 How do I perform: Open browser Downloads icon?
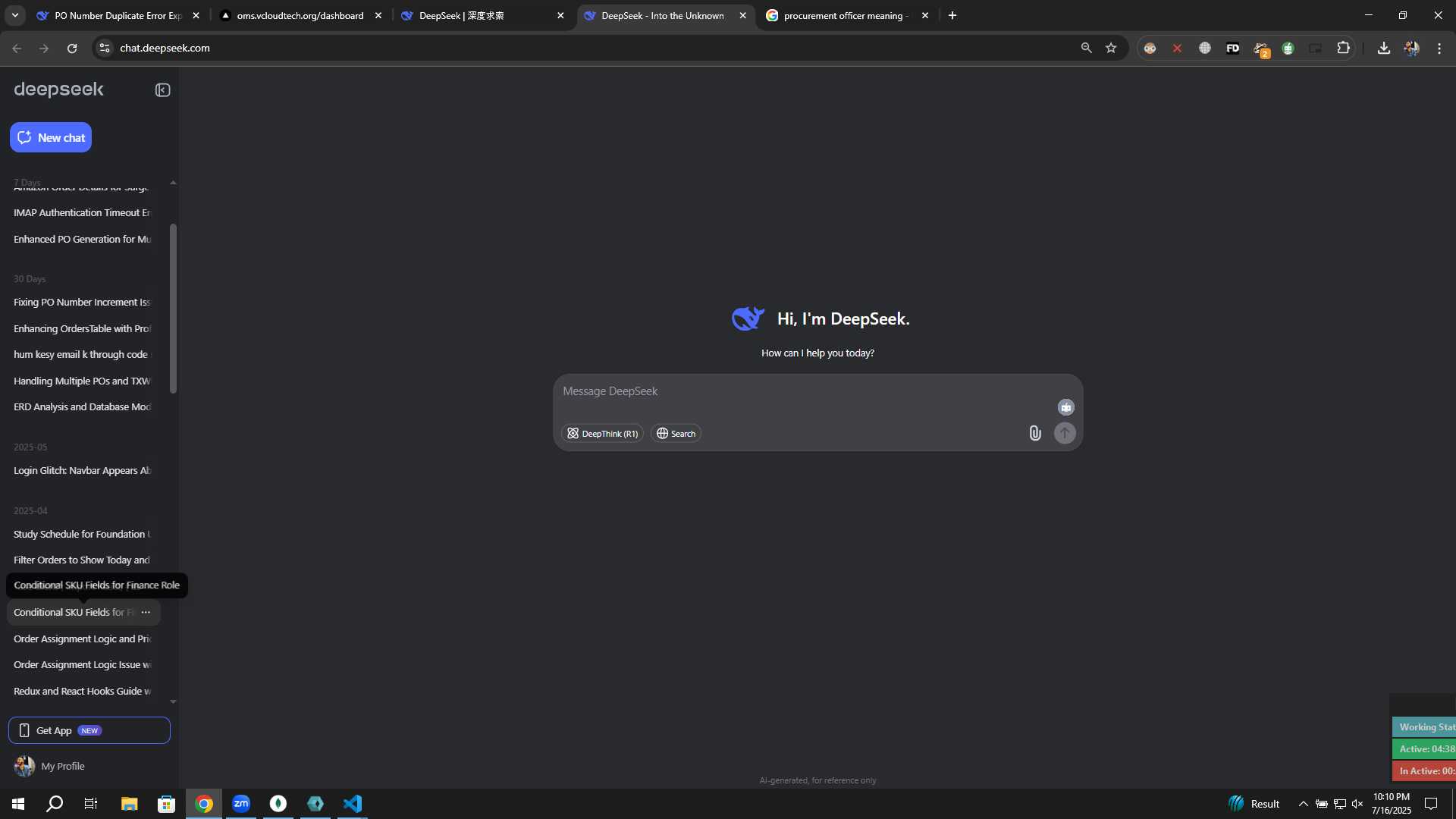click(x=1383, y=48)
